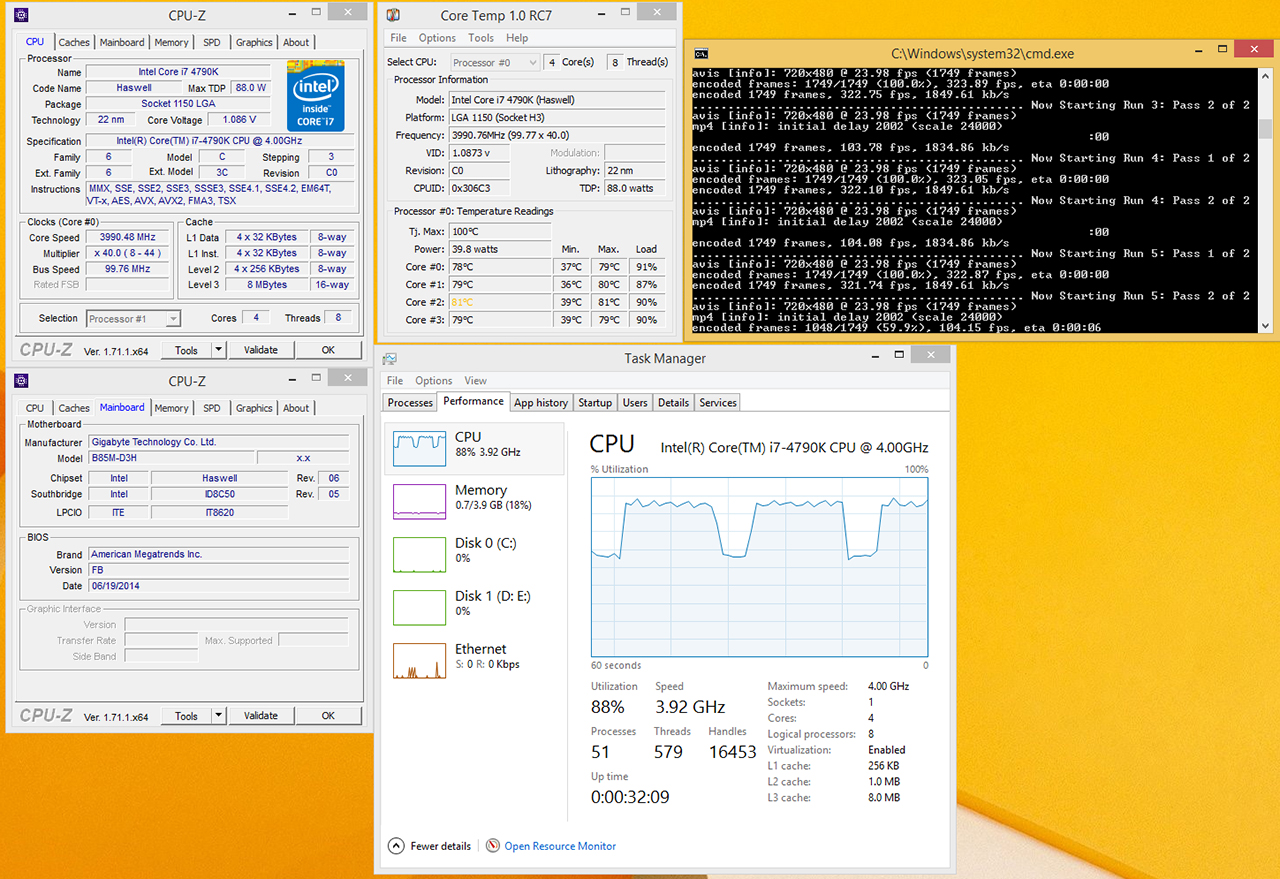1280x879 pixels.
Task: Open Tools dropdown arrow in upper CPU-Z window
Action: pyautogui.click(x=217, y=350)
